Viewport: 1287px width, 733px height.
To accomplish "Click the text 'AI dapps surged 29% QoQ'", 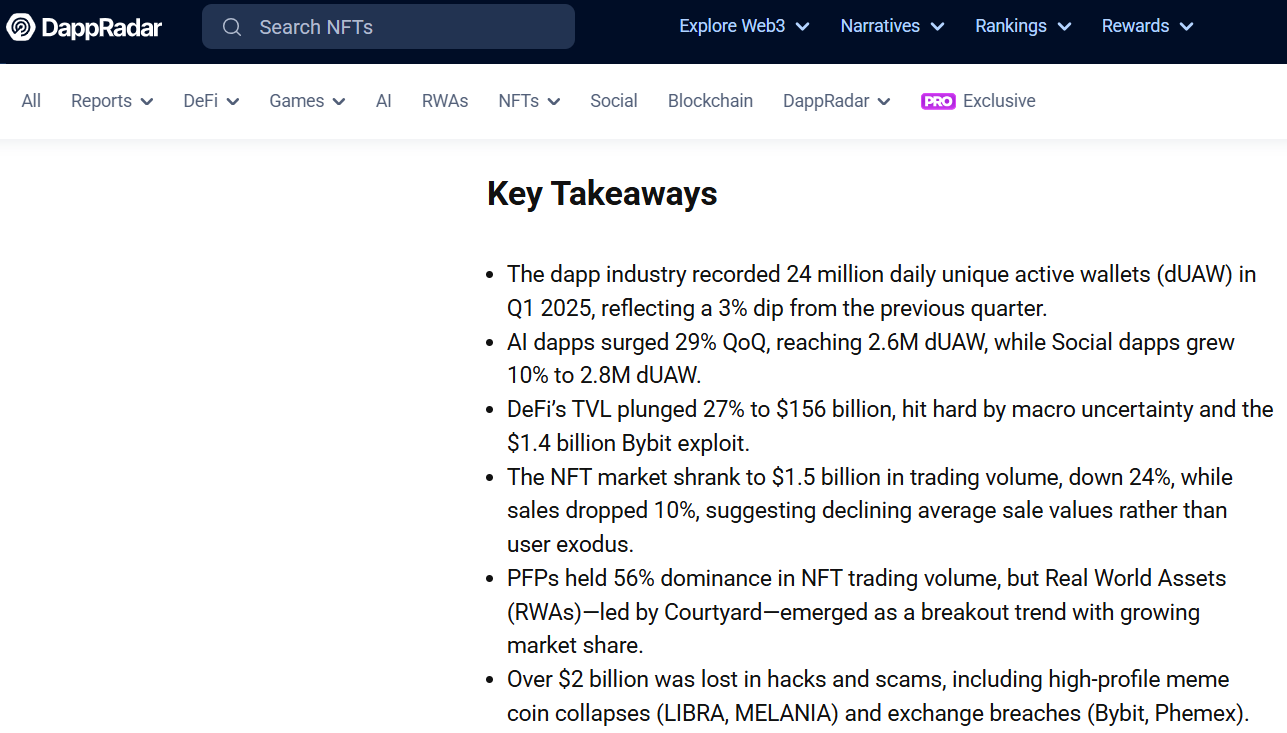I will [x=638, y=342].
